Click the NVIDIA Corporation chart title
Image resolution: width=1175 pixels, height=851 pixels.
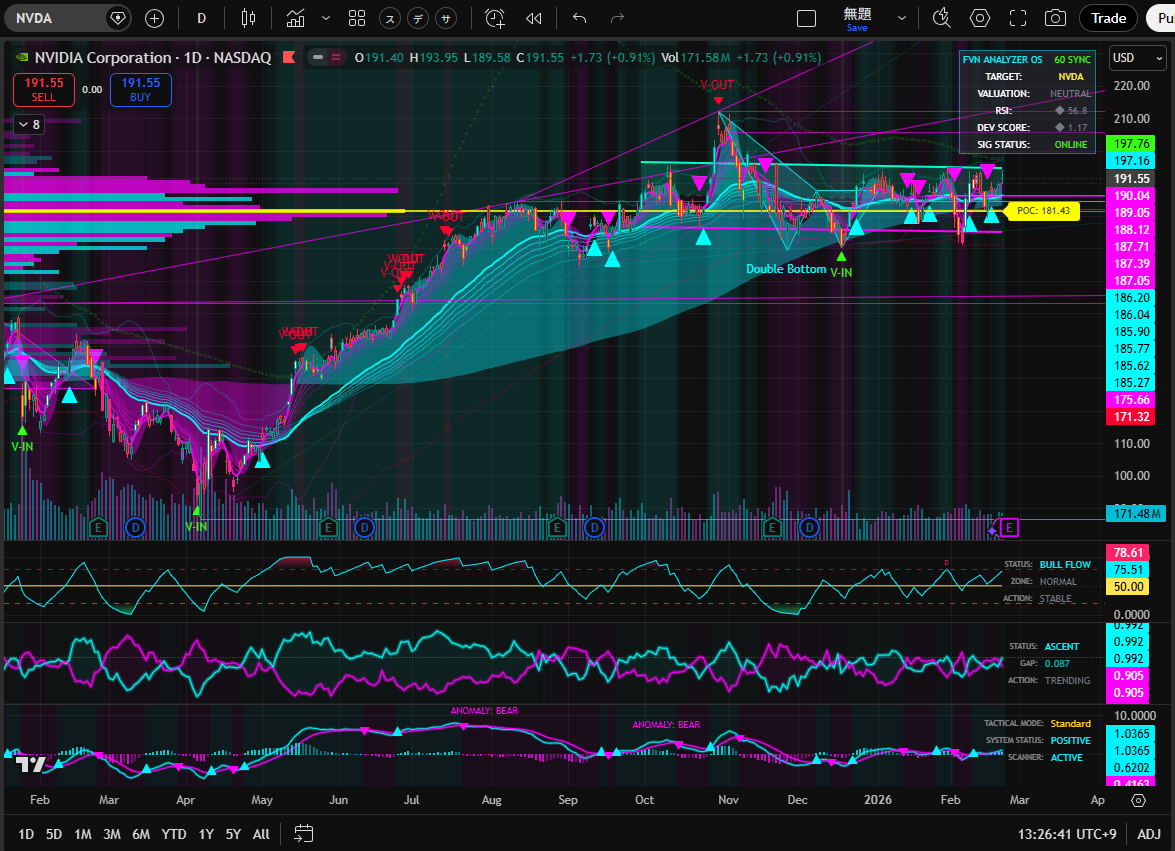pyautogui.click(x=103, y=58)
